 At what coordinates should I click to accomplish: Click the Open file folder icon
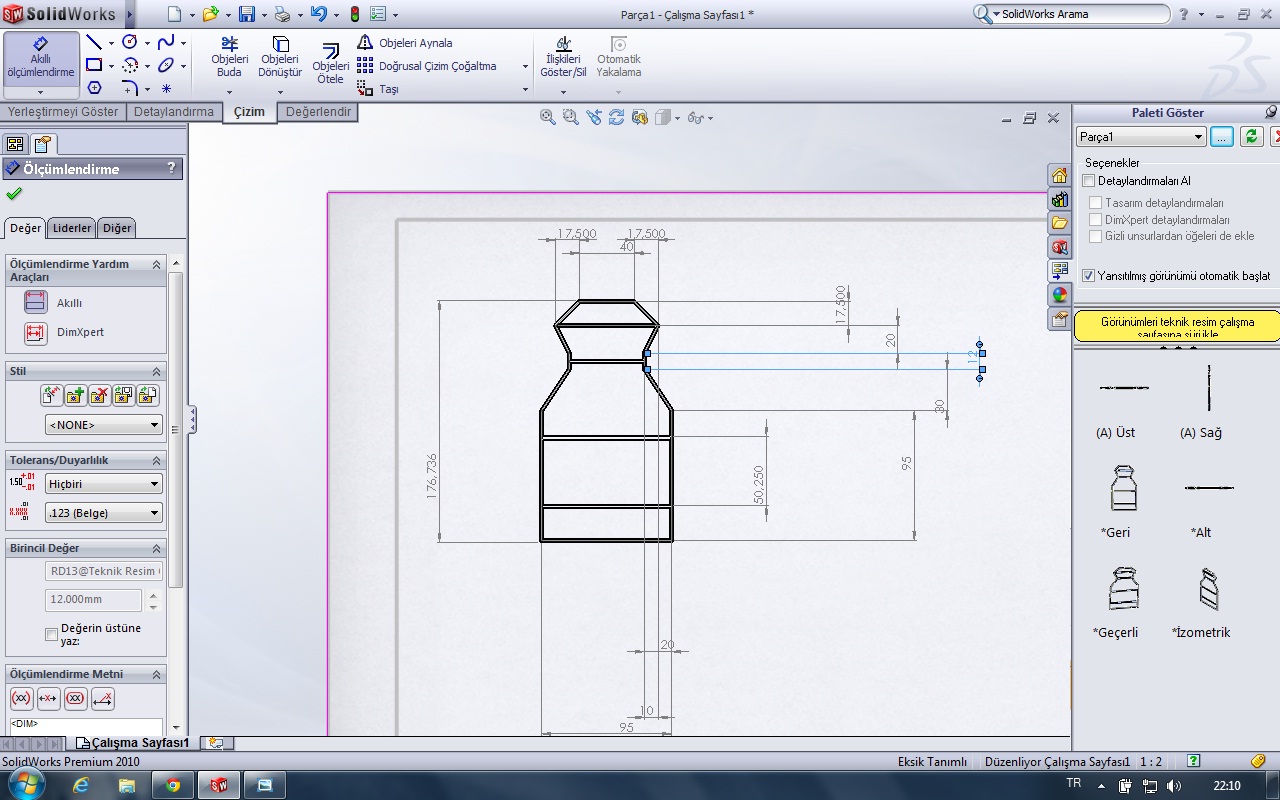pos(210,14)
